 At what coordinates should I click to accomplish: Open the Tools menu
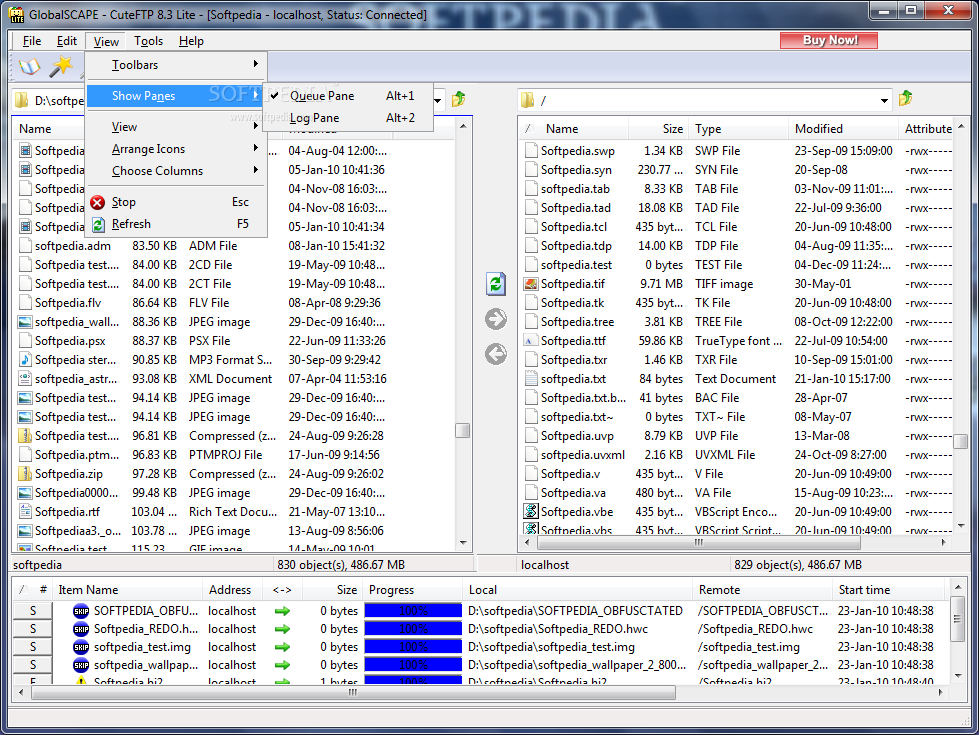(148, 41)
